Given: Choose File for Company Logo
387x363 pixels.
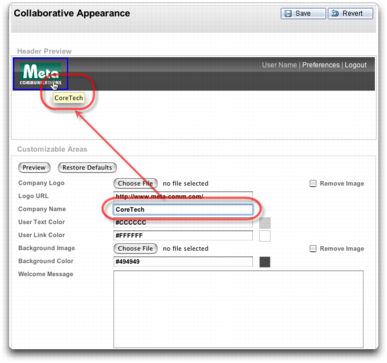Looking at the screenshot, I should [x=135, y=183].
